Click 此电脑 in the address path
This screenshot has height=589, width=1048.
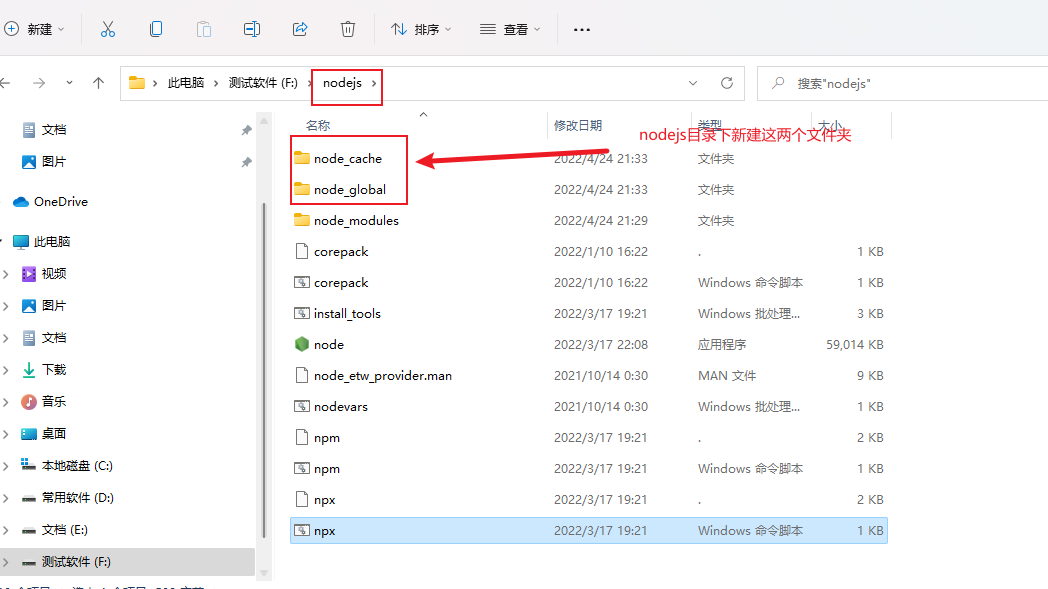[186, 83]
